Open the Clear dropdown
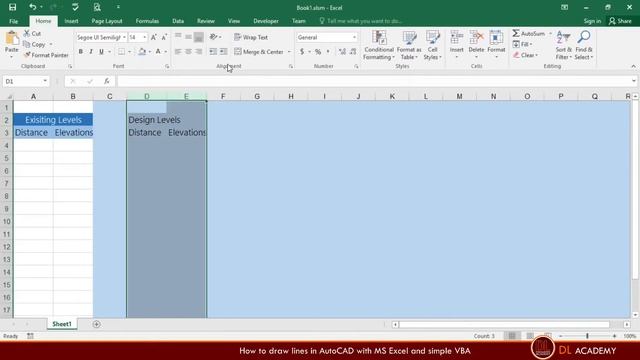This screenshot has height=360, width=640. click(x=526, y=55)
